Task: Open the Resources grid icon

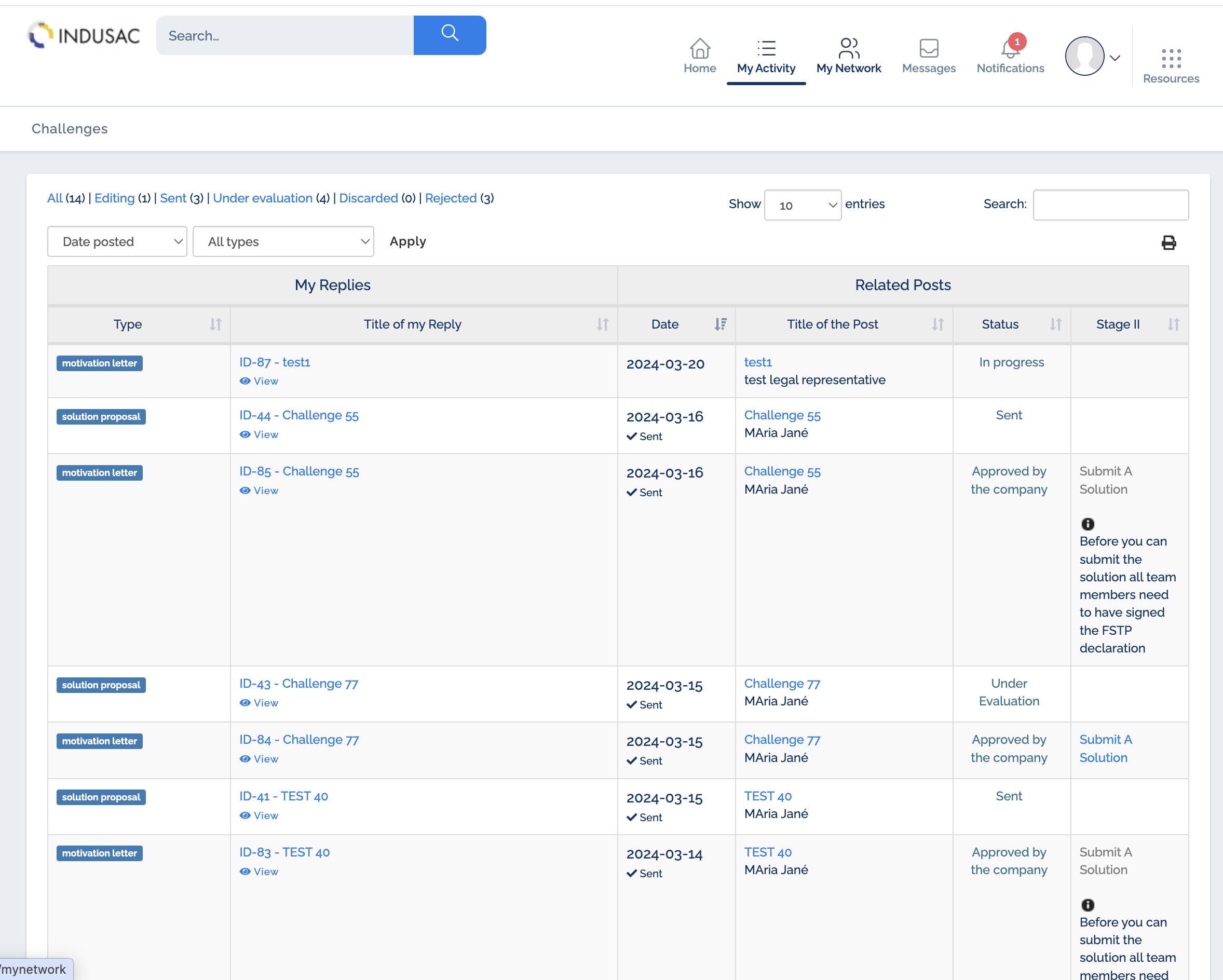Action: tap(1171, 59)
